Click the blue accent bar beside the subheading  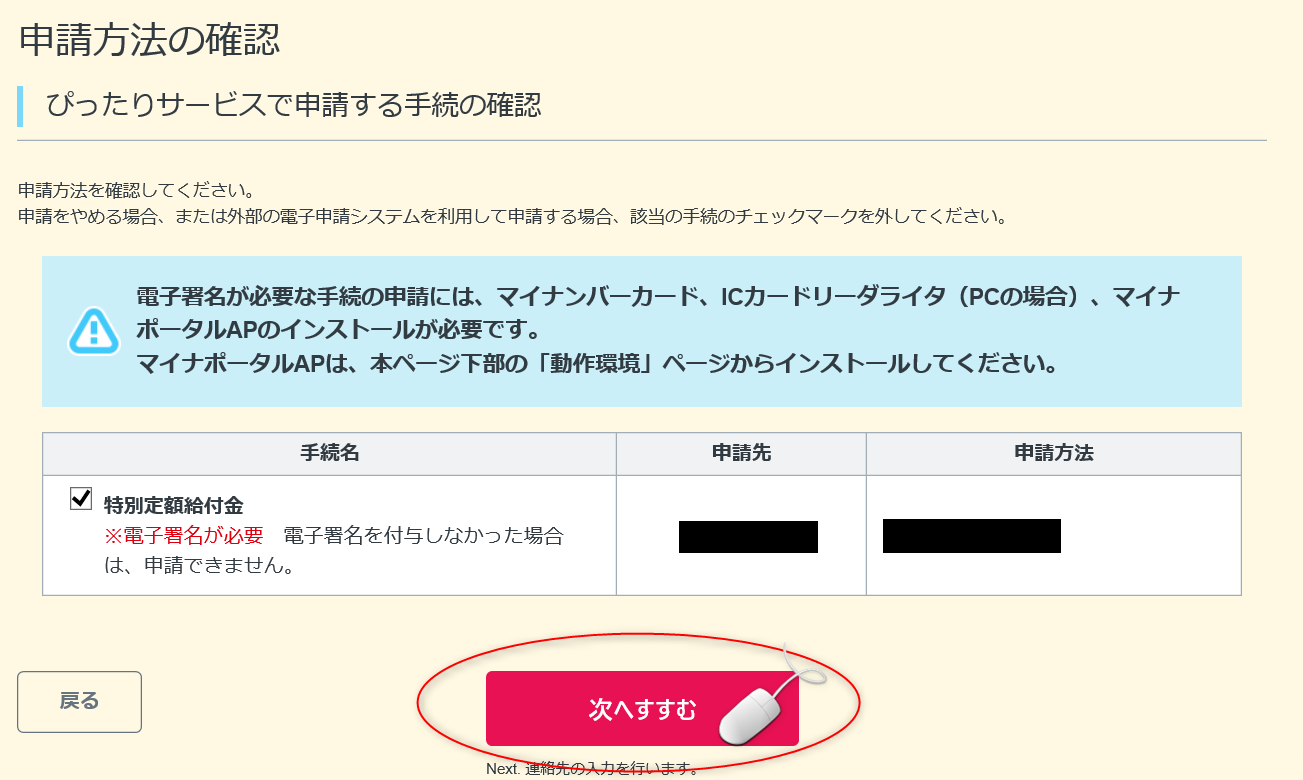click(x=20, y=106)
